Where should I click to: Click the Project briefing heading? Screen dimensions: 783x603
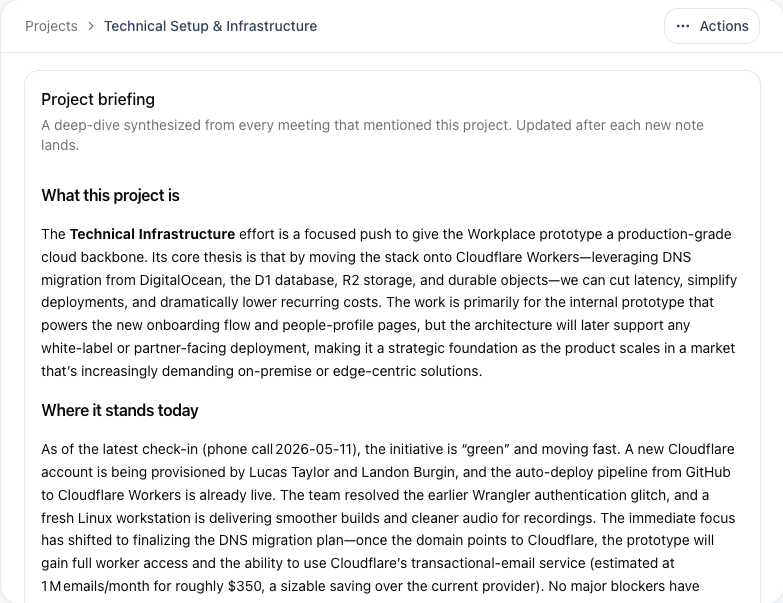pyautogui.click(x=98, y=99)
